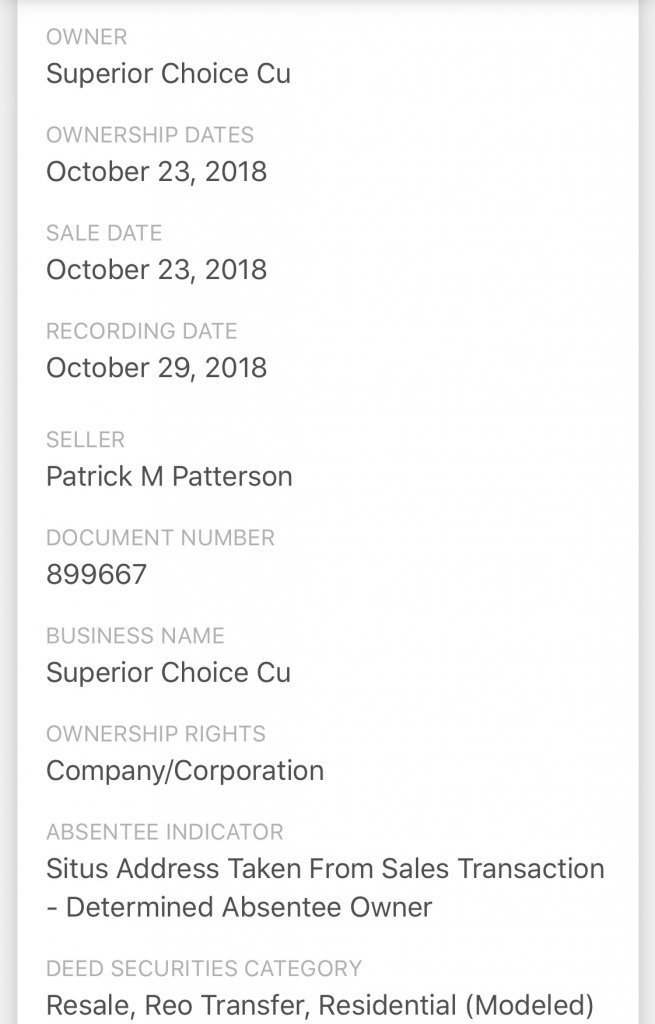Image resolution: width=655 pixels, height=1024 pixels.
Task: Tap the sale date value October 23, 2018
Action: [x=156, y=270]
